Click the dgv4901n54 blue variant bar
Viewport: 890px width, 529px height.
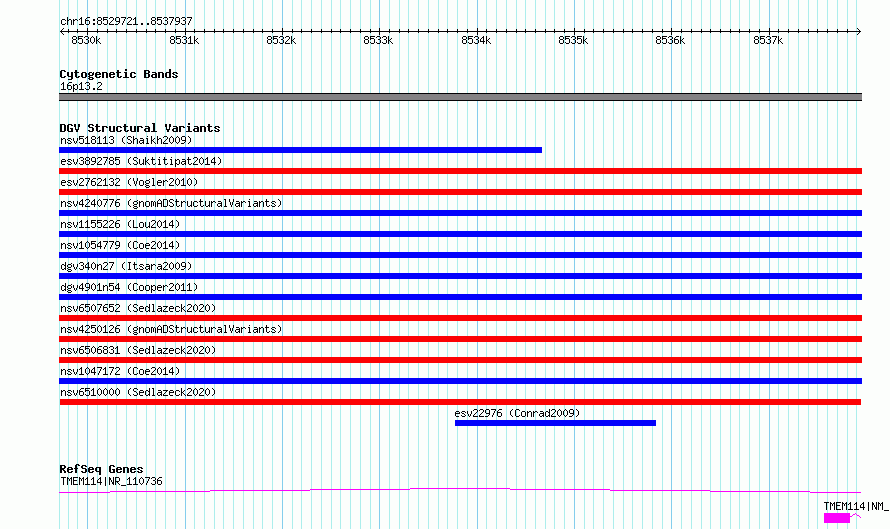460,297
